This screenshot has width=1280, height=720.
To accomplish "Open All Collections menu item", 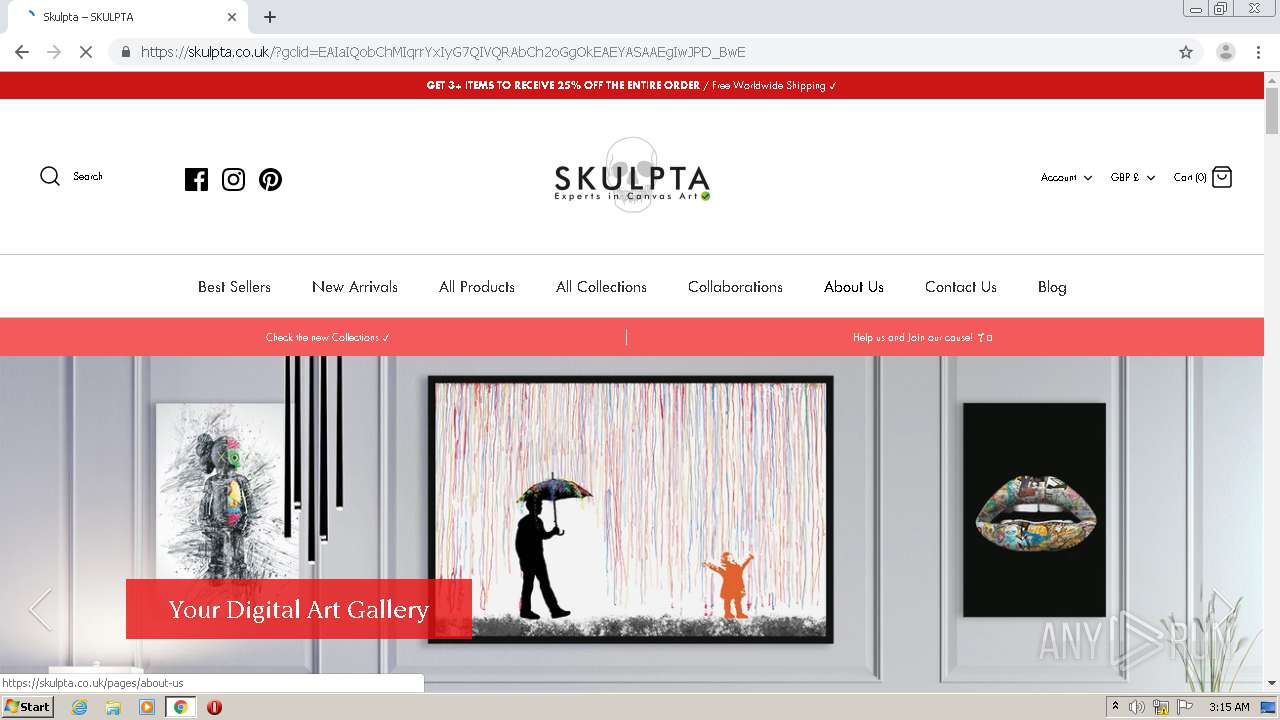I will (x=601, y=287).
